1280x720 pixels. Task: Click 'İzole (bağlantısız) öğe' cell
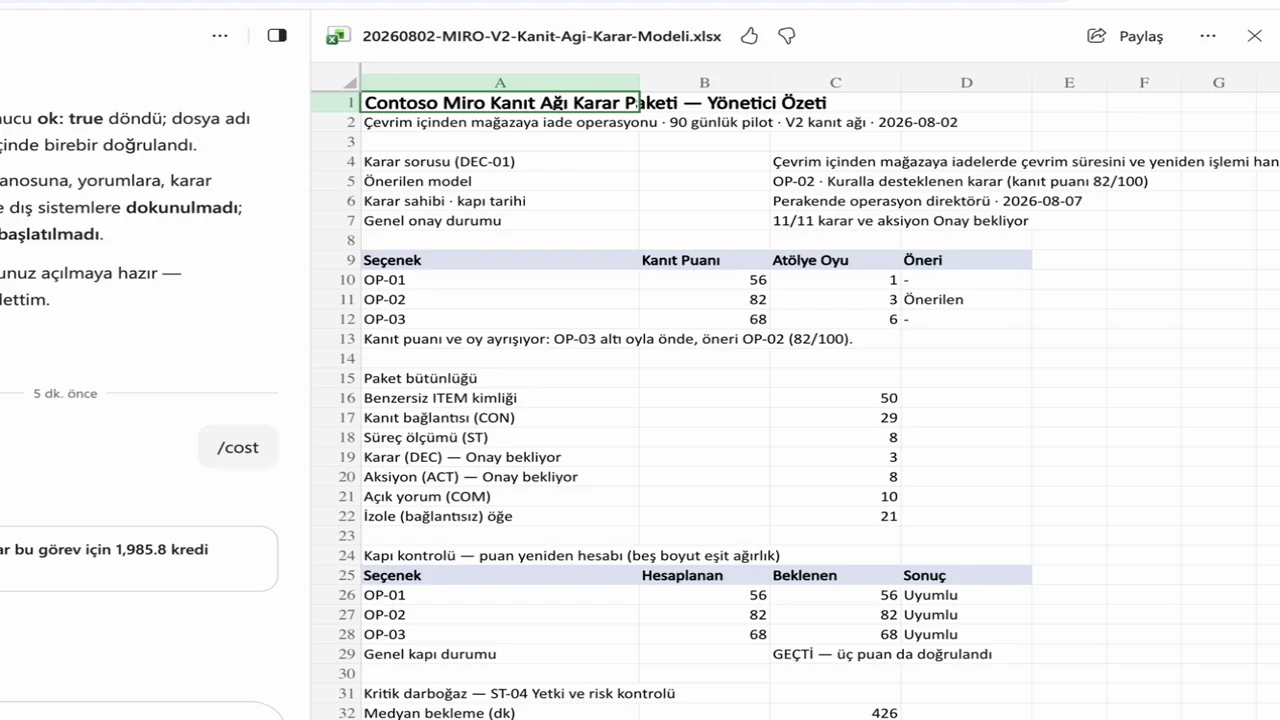500,516
